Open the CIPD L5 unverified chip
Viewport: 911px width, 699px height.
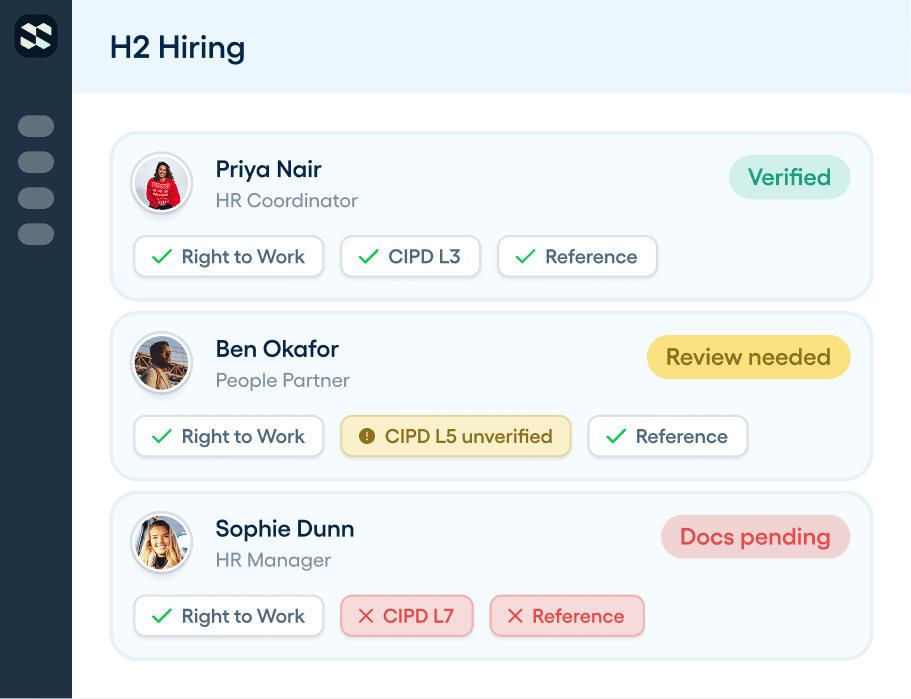point(456,436)
